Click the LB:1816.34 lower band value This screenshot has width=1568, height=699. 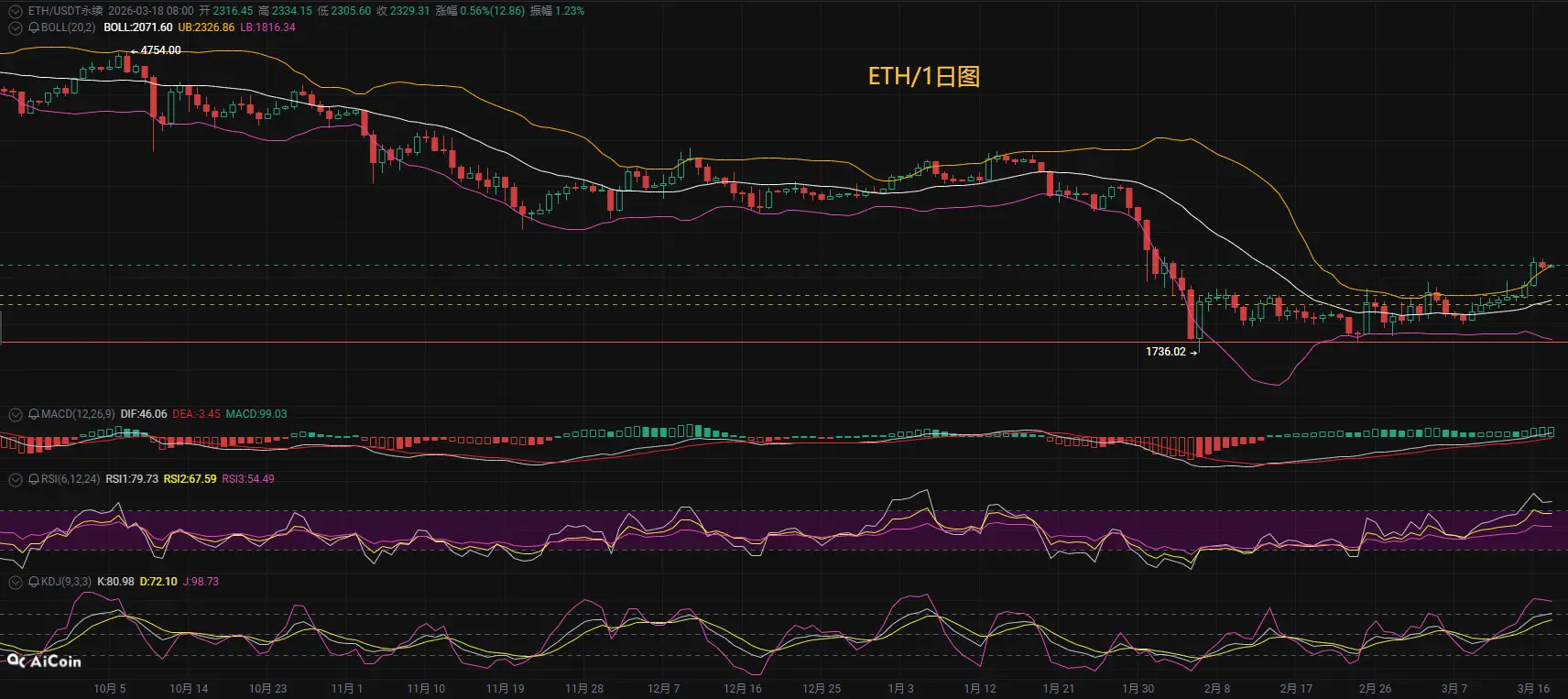click(x=268, y=27)
